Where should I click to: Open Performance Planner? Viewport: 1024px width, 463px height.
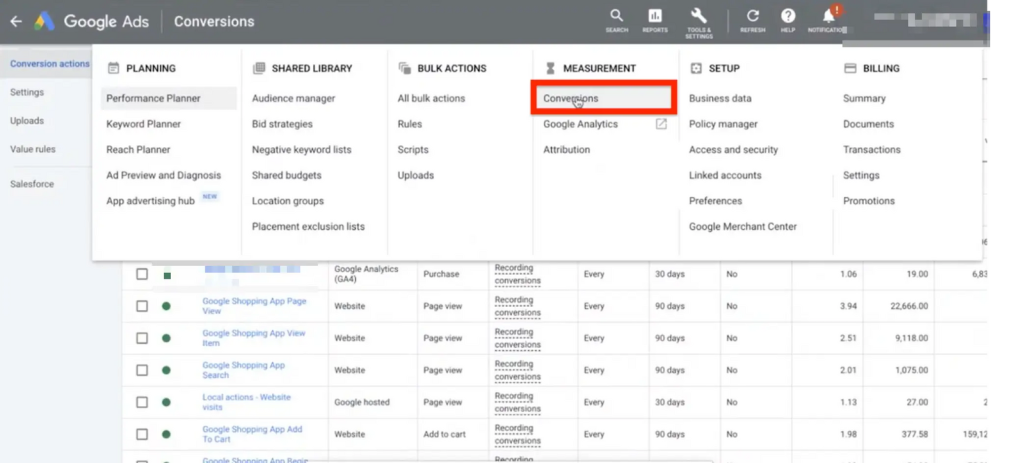pyautogui.click(x=153, y=98)
